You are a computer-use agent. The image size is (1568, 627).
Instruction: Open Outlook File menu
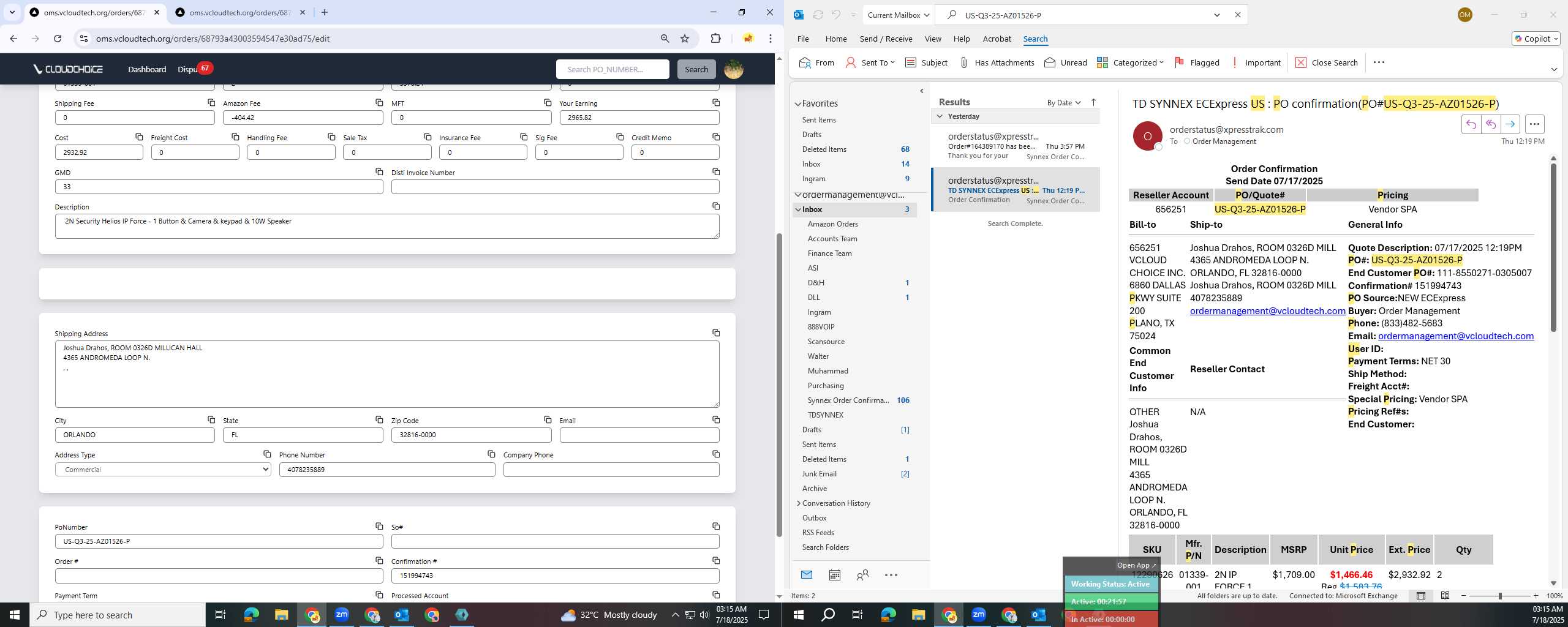tap(802, 39)
